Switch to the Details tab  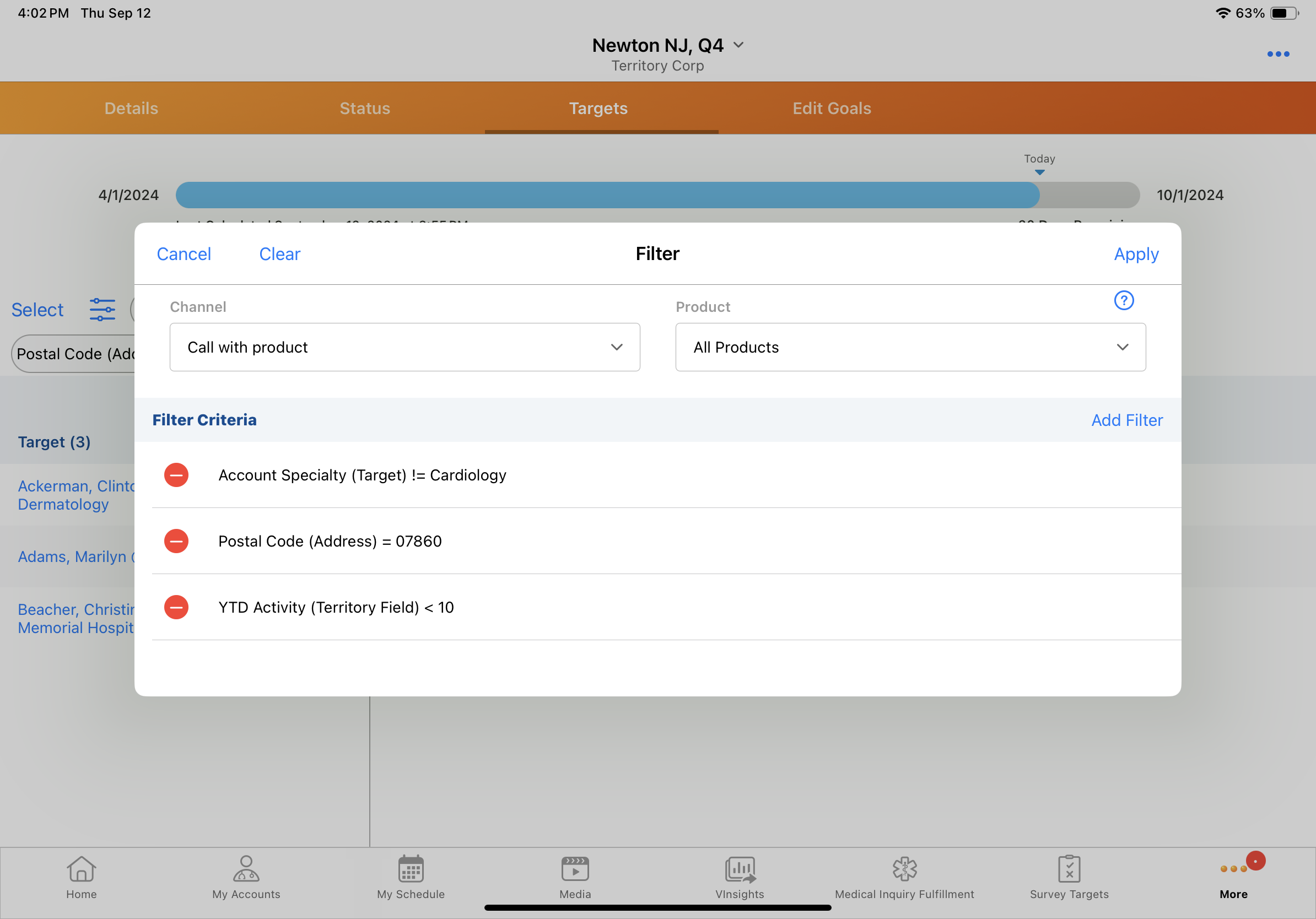tap(131, 109)
